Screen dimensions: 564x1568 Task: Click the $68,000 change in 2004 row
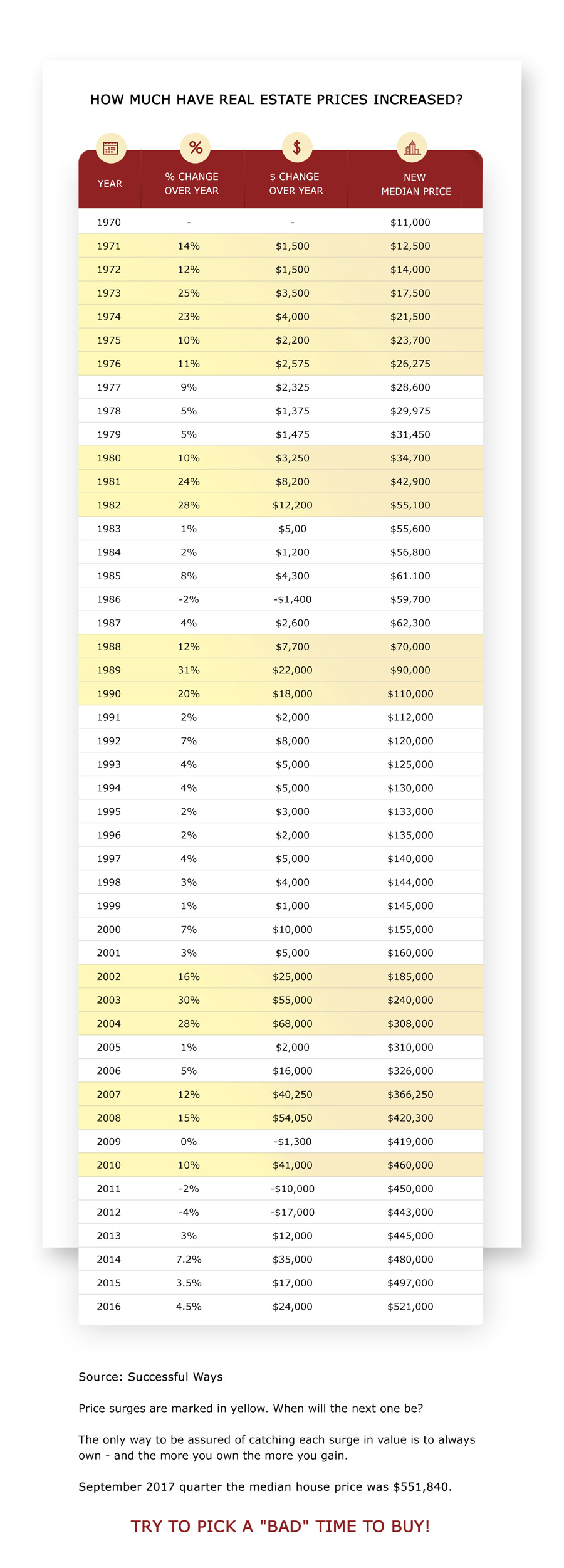pos(292,1024)
